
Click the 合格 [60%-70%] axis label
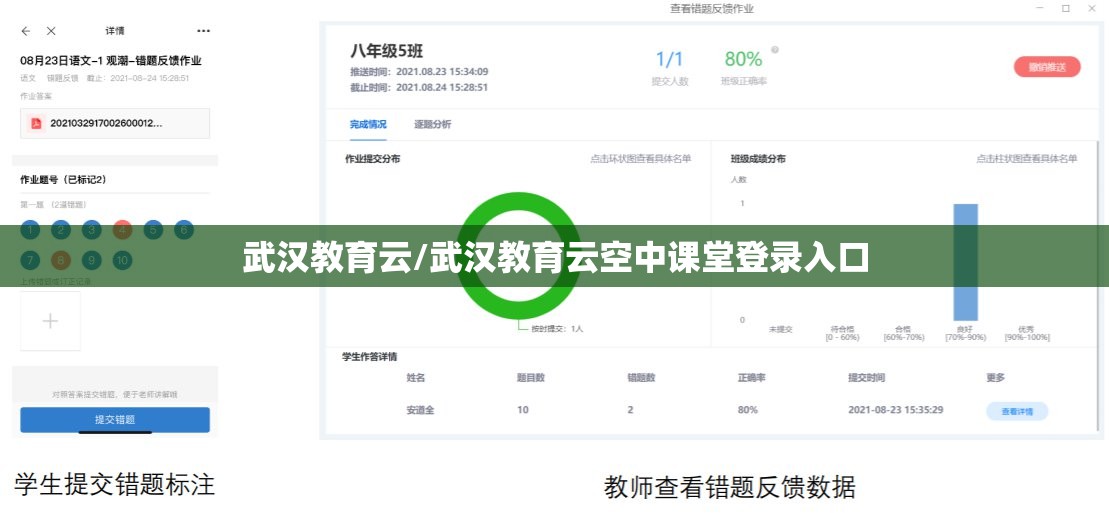pyautogui.click(x=903, y=333)
